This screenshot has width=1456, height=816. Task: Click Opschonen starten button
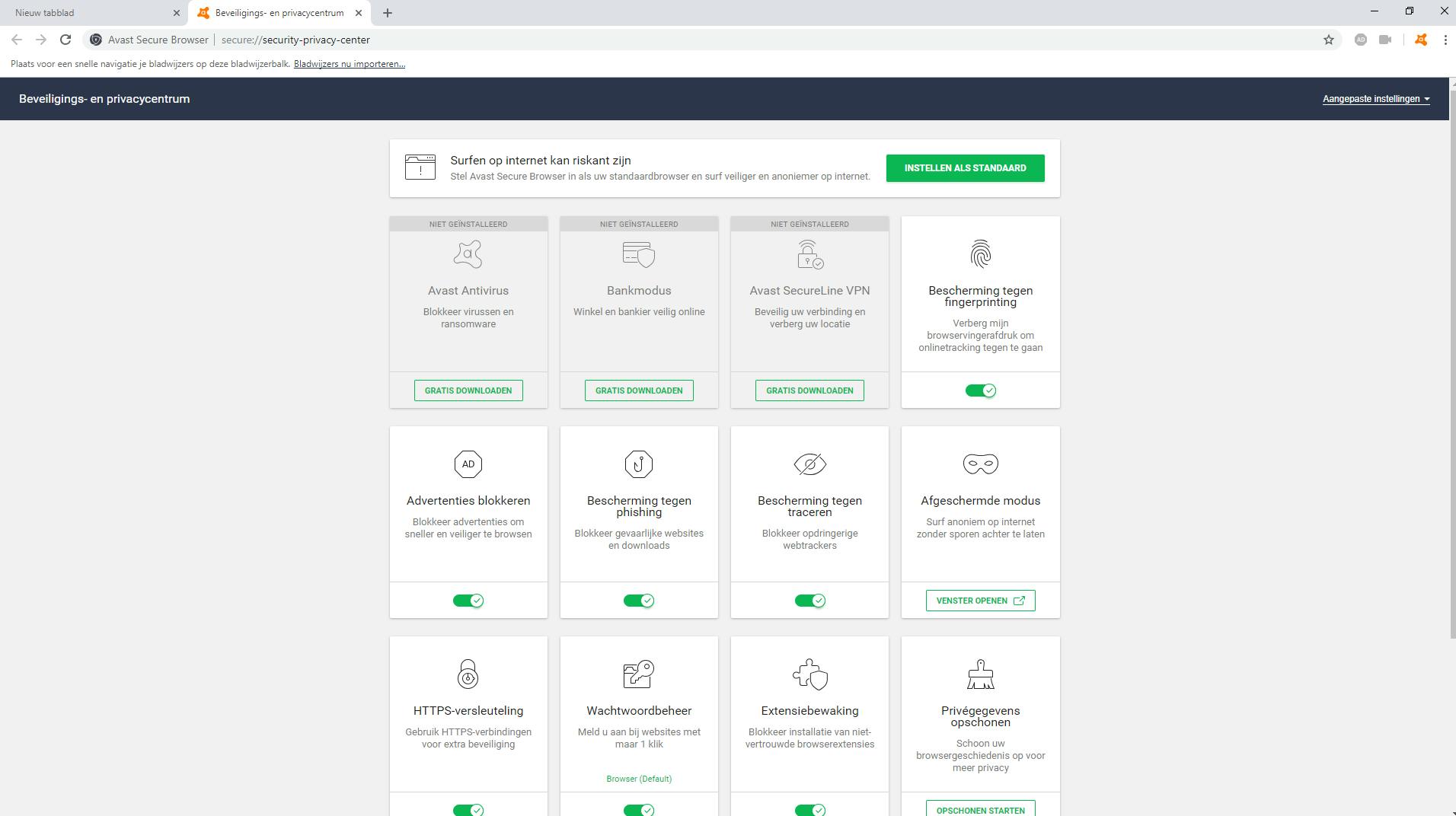pos(980,808)
